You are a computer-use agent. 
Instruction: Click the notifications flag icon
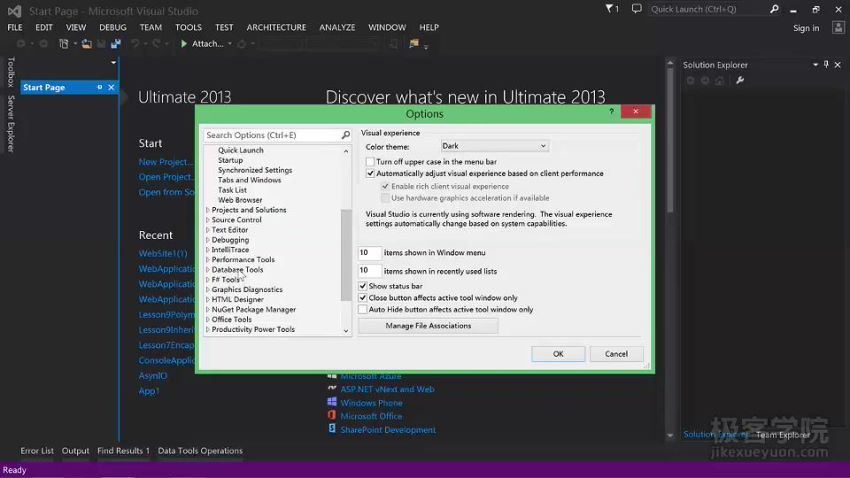coord(609,9)
